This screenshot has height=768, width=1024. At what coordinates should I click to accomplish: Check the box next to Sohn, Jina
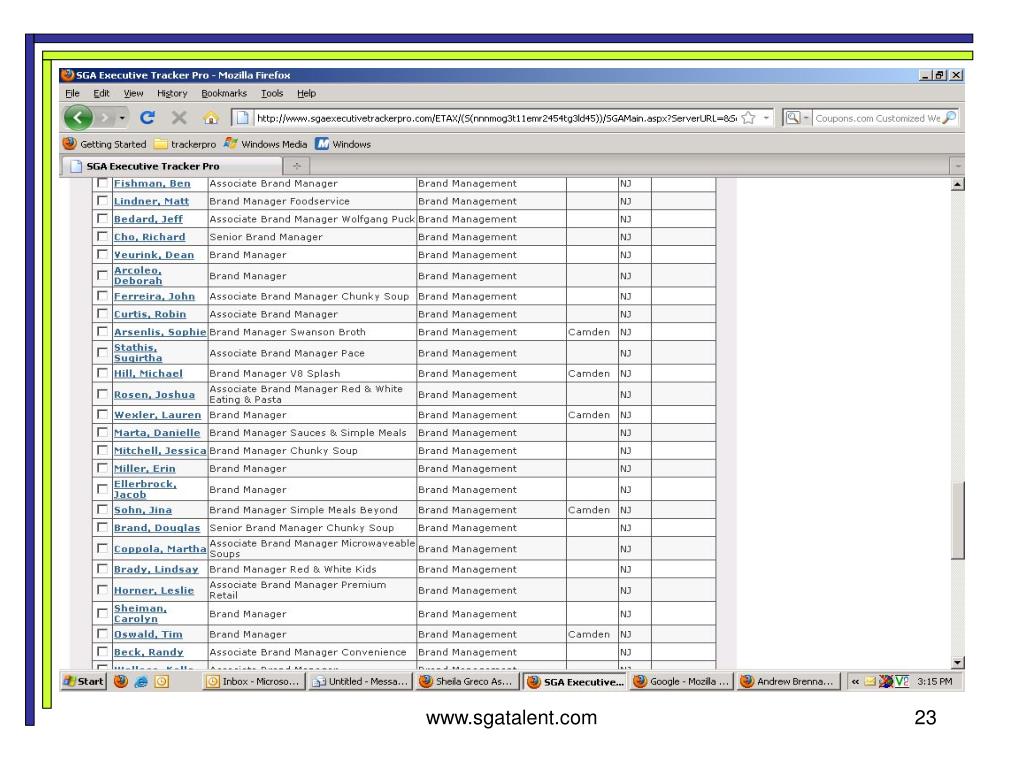(x=102, y=509)
